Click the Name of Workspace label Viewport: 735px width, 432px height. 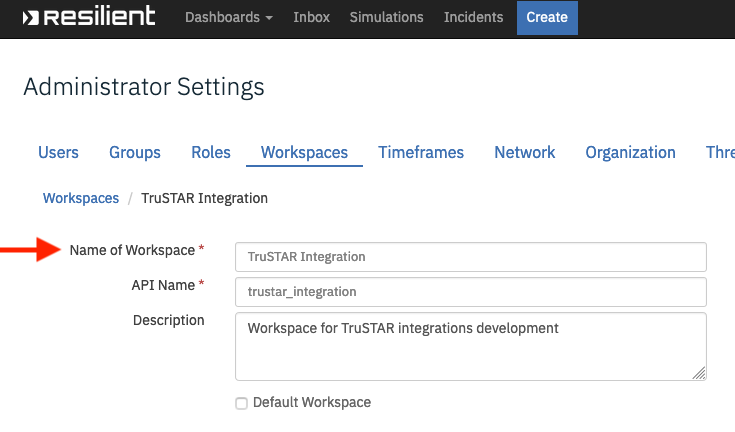[x=132, y=250]
